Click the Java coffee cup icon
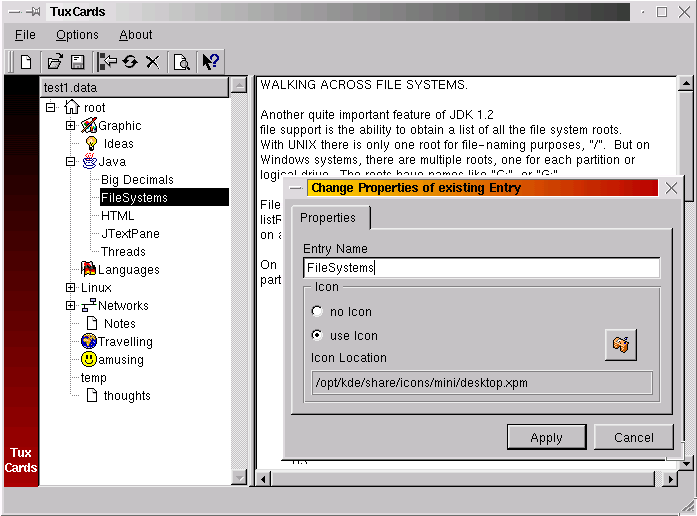 (89, 161)
